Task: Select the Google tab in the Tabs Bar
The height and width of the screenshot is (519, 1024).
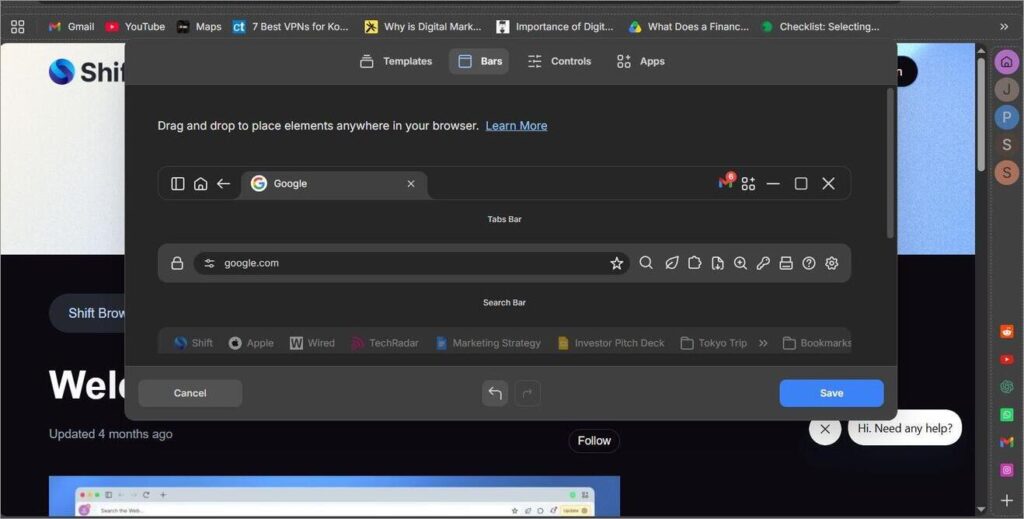Action: (x=334, y=184)
